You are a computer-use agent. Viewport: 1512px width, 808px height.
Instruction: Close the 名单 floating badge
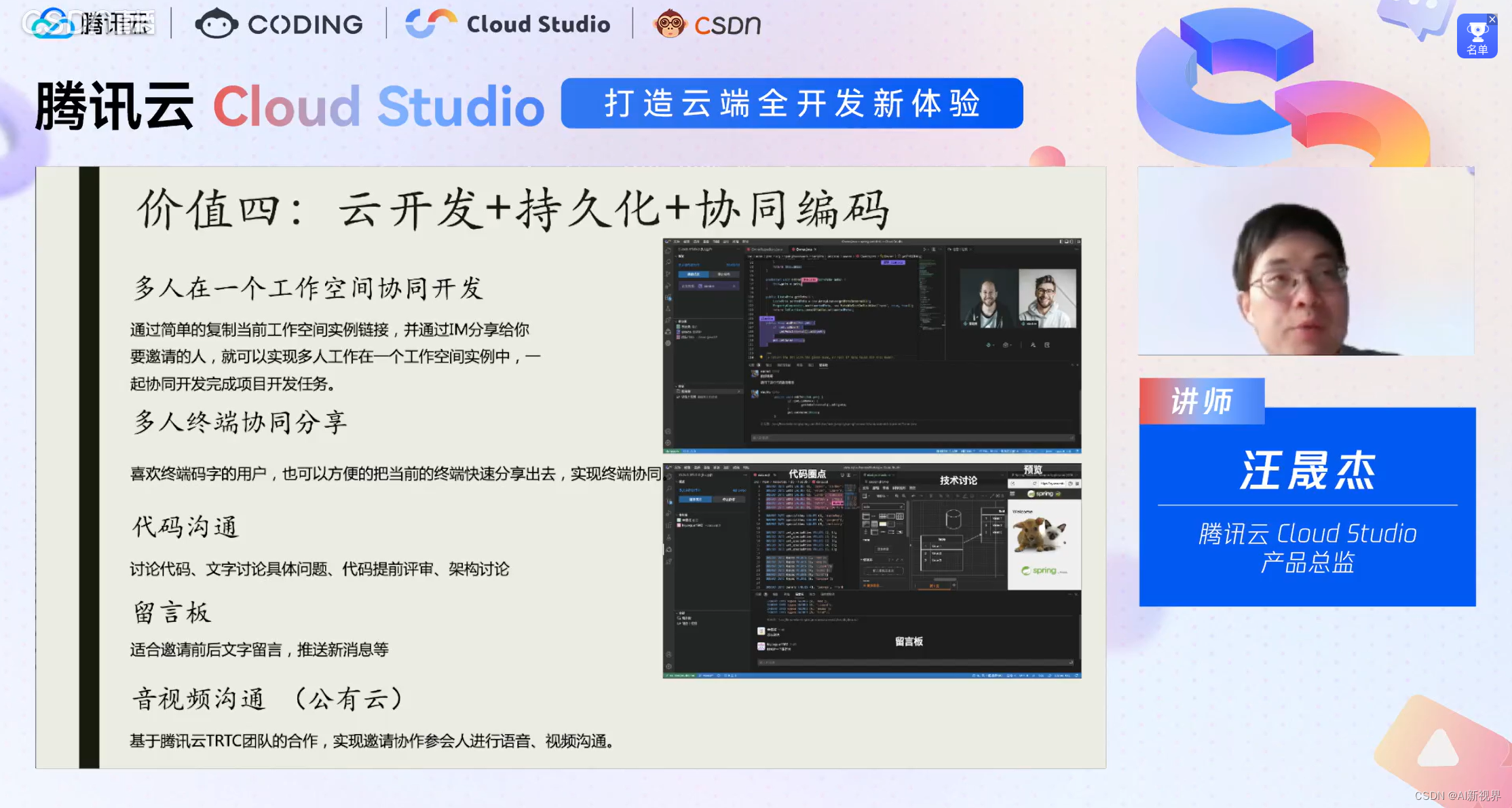1492,19
